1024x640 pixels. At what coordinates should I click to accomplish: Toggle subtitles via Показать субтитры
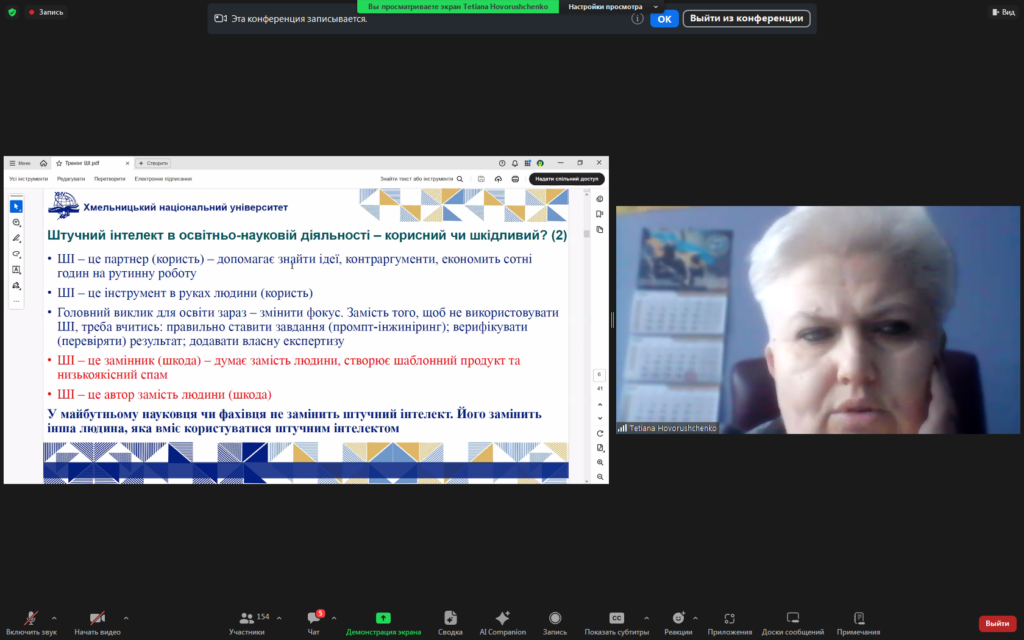(617, 620)
